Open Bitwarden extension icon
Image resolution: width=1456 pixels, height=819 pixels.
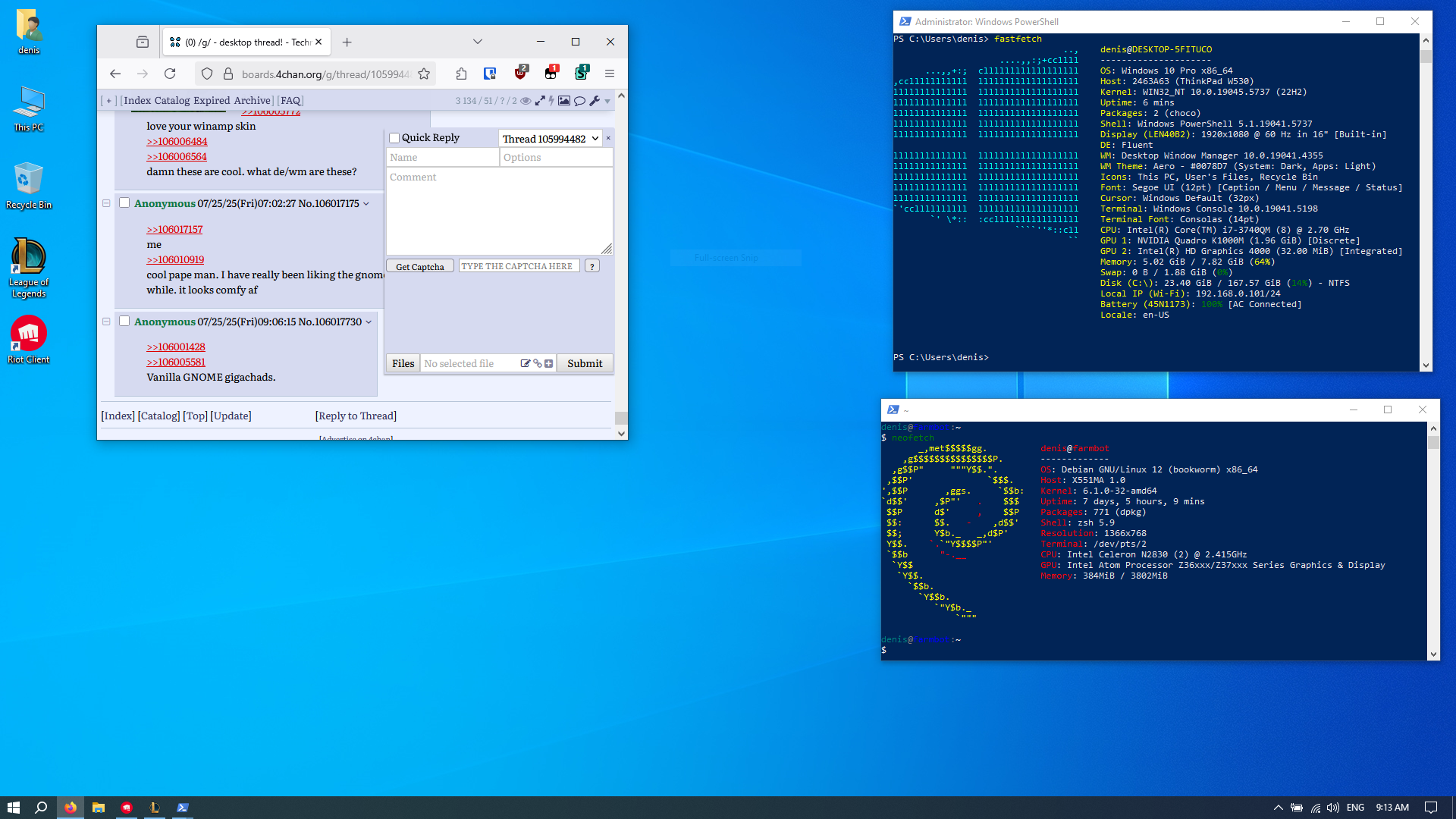click(x=490, y=74)
